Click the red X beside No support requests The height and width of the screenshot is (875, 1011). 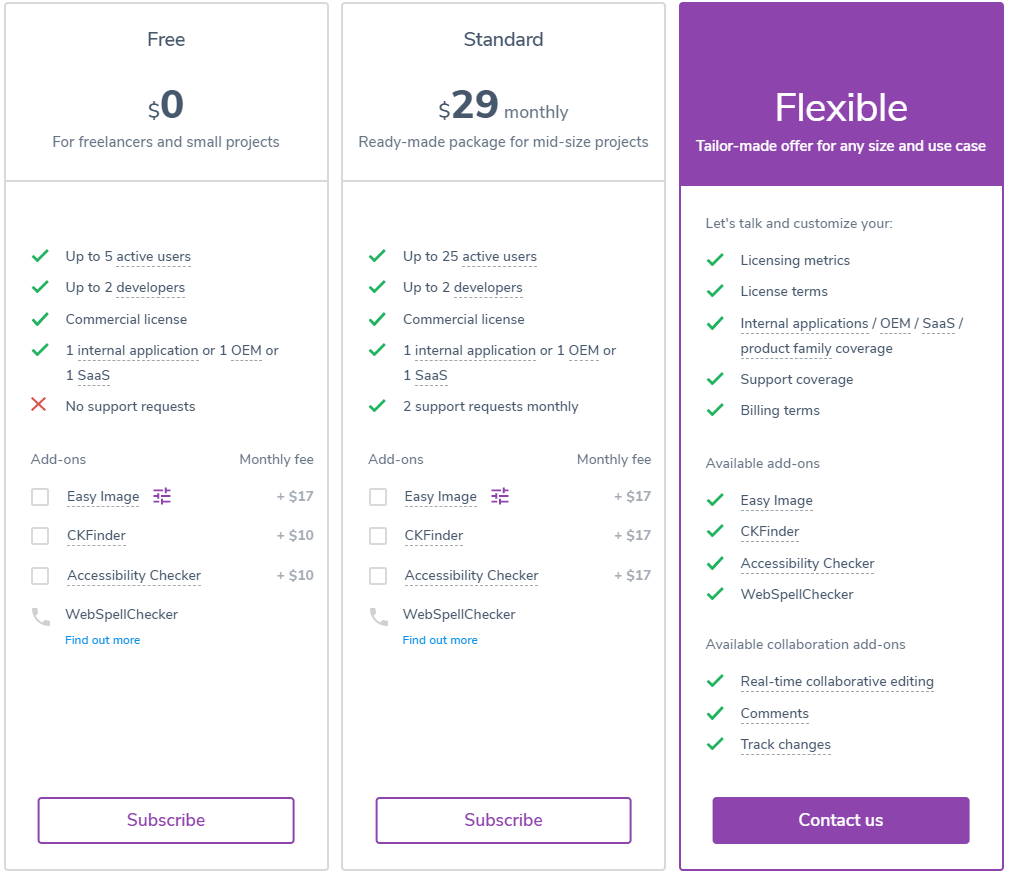coord(40,404)
